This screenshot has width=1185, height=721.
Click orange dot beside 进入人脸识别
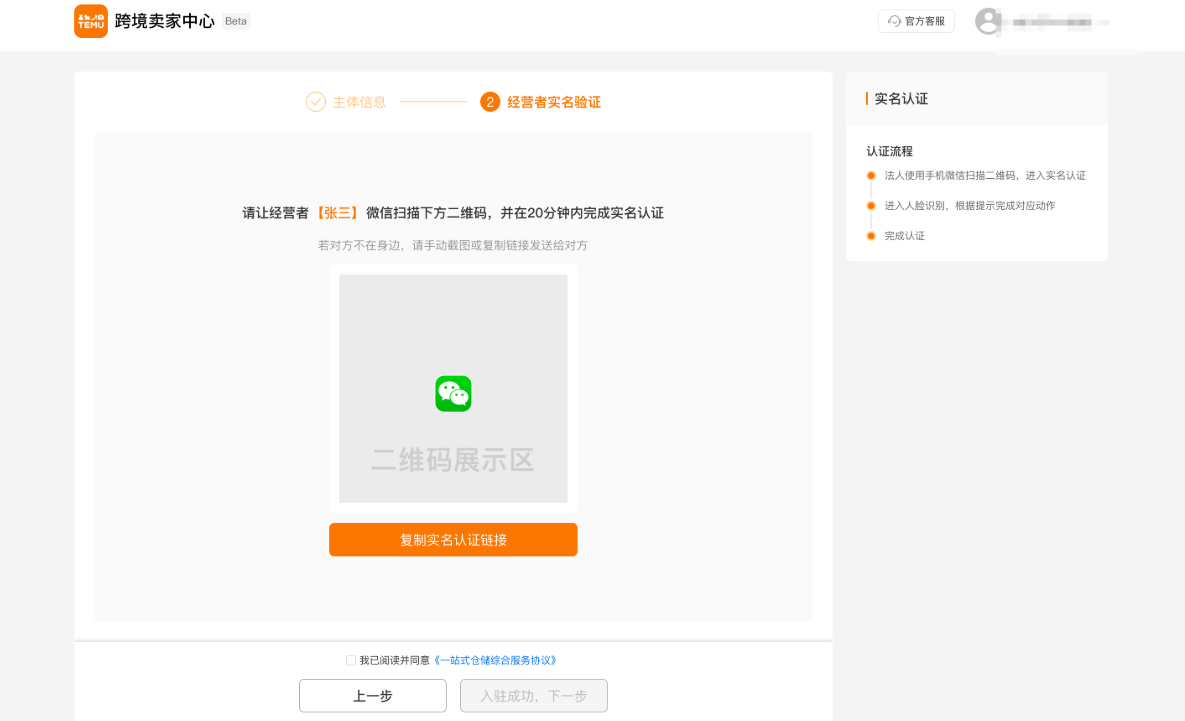[x=871, y=206]
